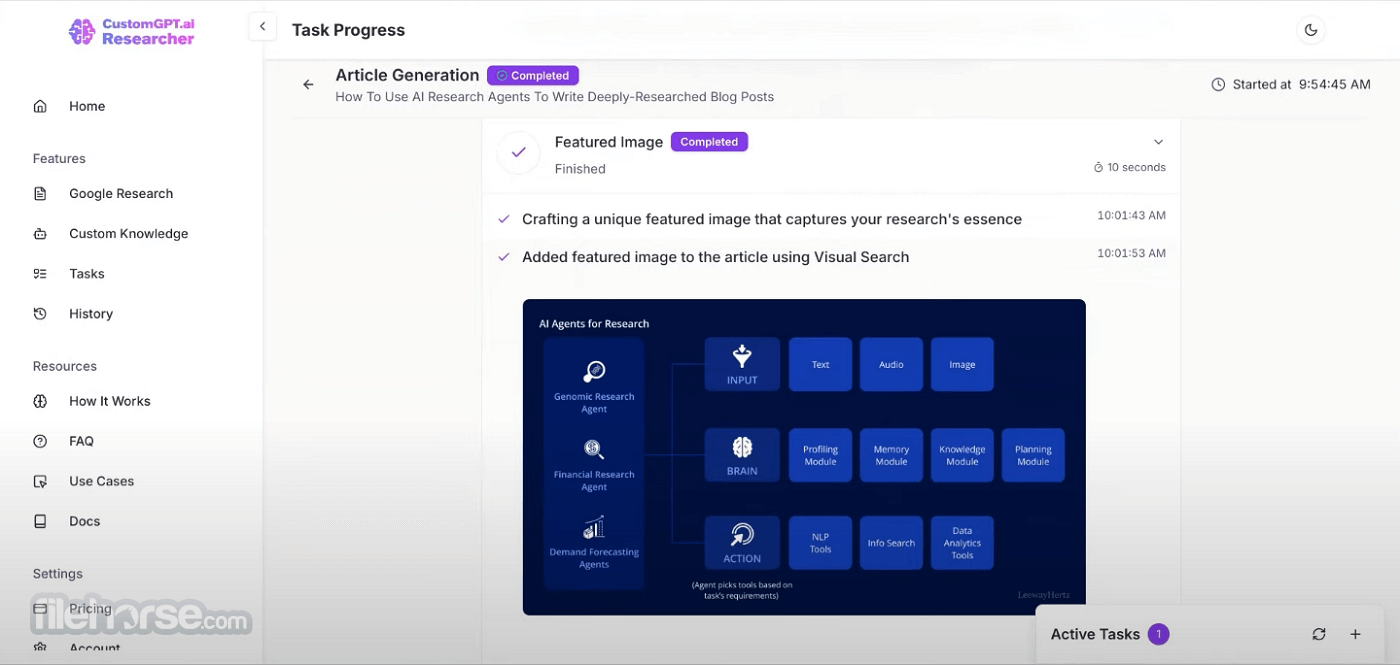Click the checkmark beside Added featured image
The height and width of the screenshot is (665, 1400).
pyautogui.click(x=505, y=257)
